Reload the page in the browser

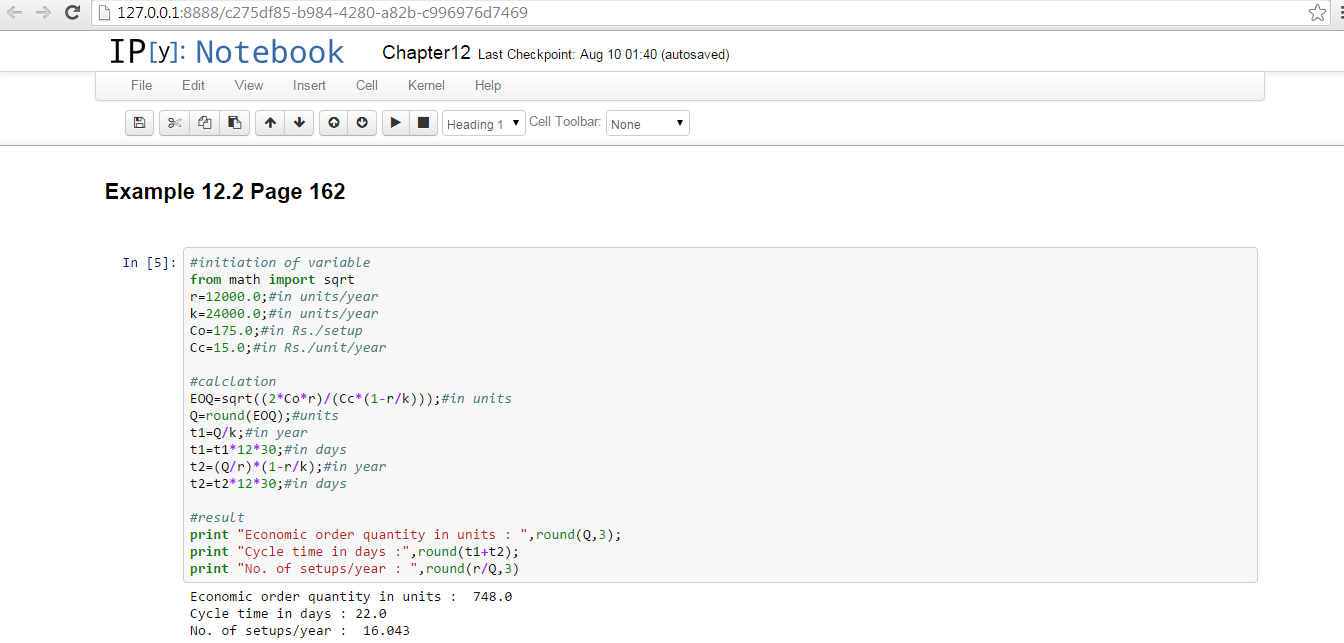click(x=72, y=13)
